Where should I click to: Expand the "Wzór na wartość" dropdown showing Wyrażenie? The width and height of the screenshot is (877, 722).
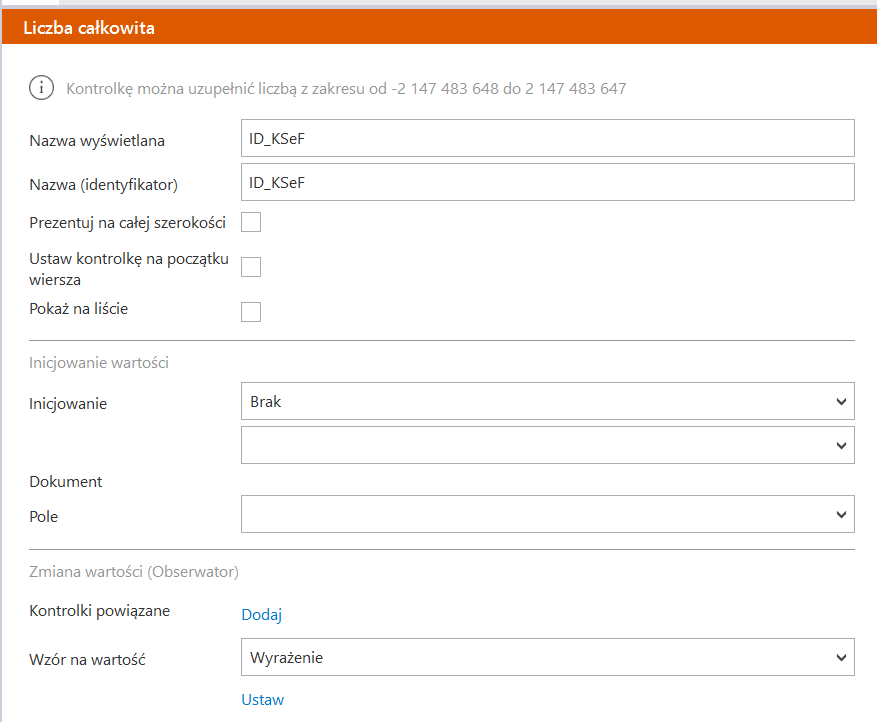point(547,657)
